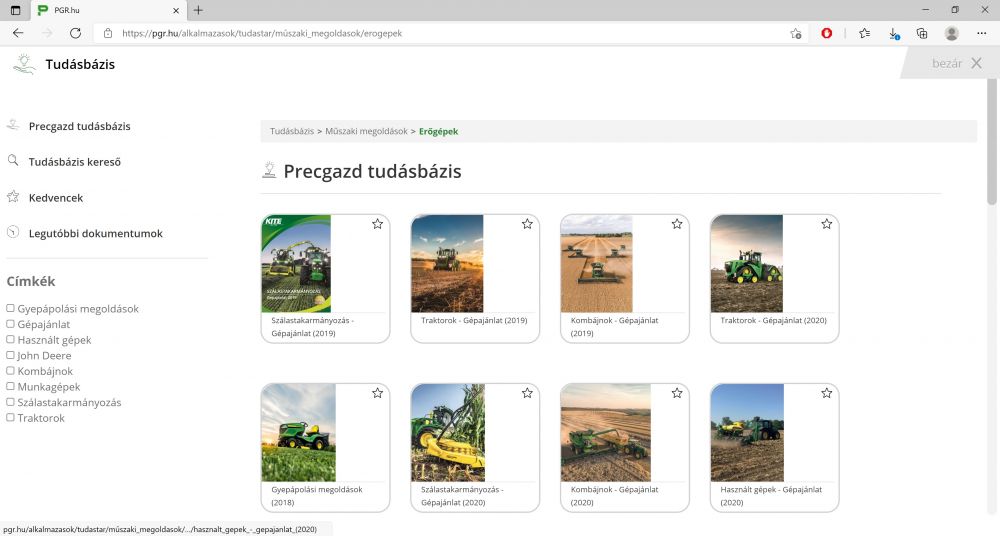Open Traktorok 2020 tracked tractor thumbnail
1000x536 pixels.
point(746,264)
